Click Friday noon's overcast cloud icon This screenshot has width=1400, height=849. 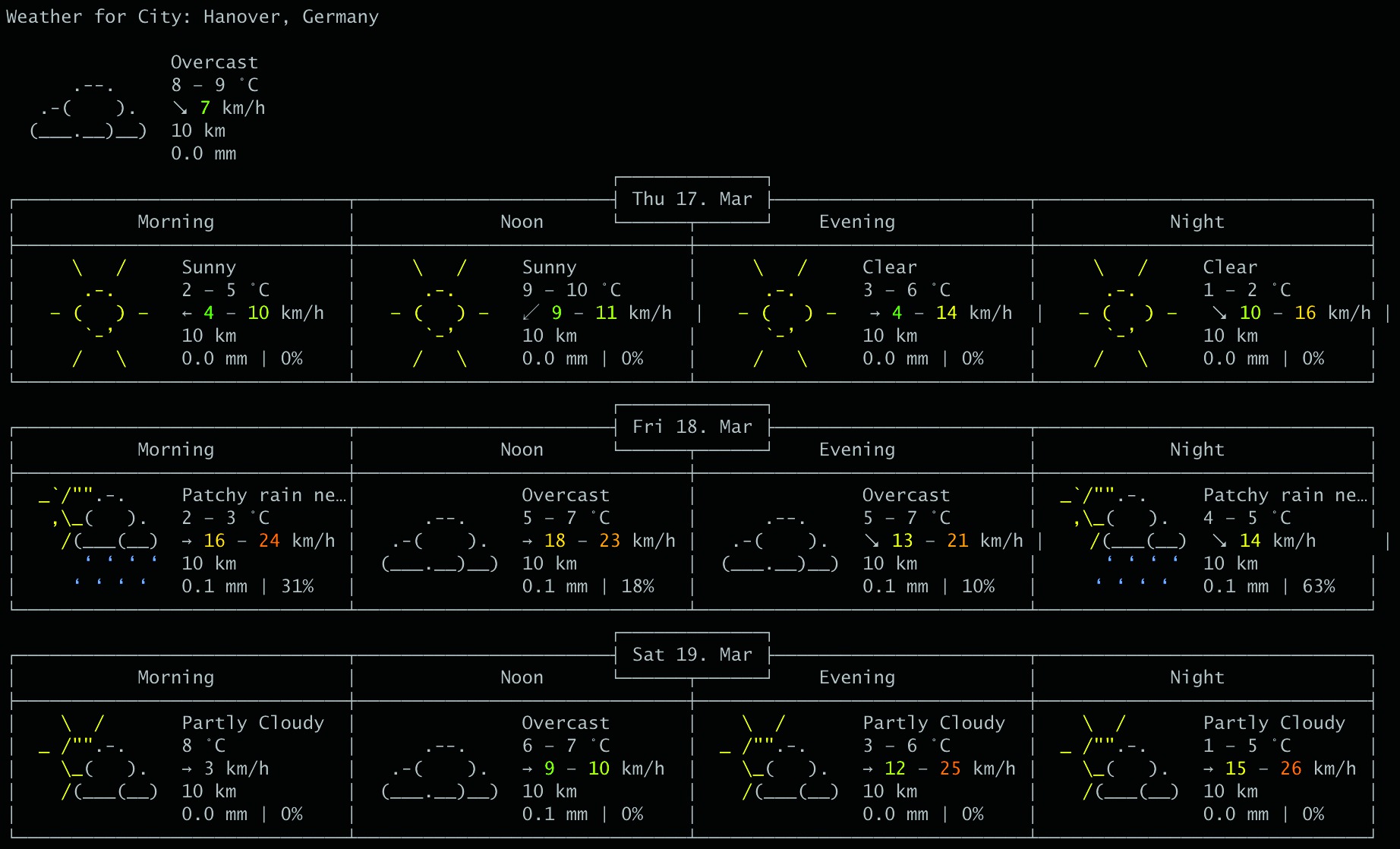(440, 541)
